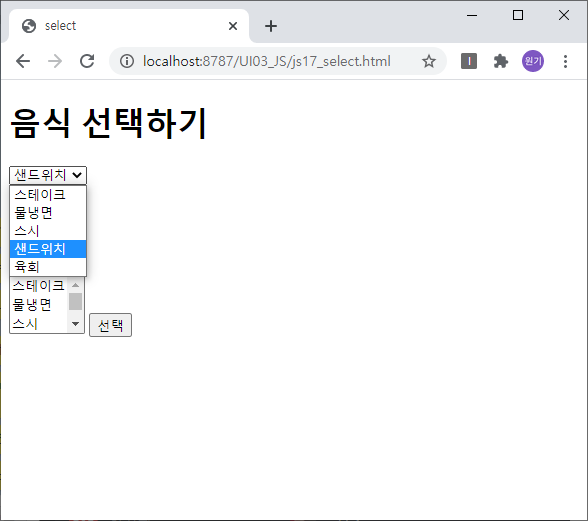This screenshot has width=588, height=521.
Task: Close the 'select' tab
Action: (x=233, y=26)
